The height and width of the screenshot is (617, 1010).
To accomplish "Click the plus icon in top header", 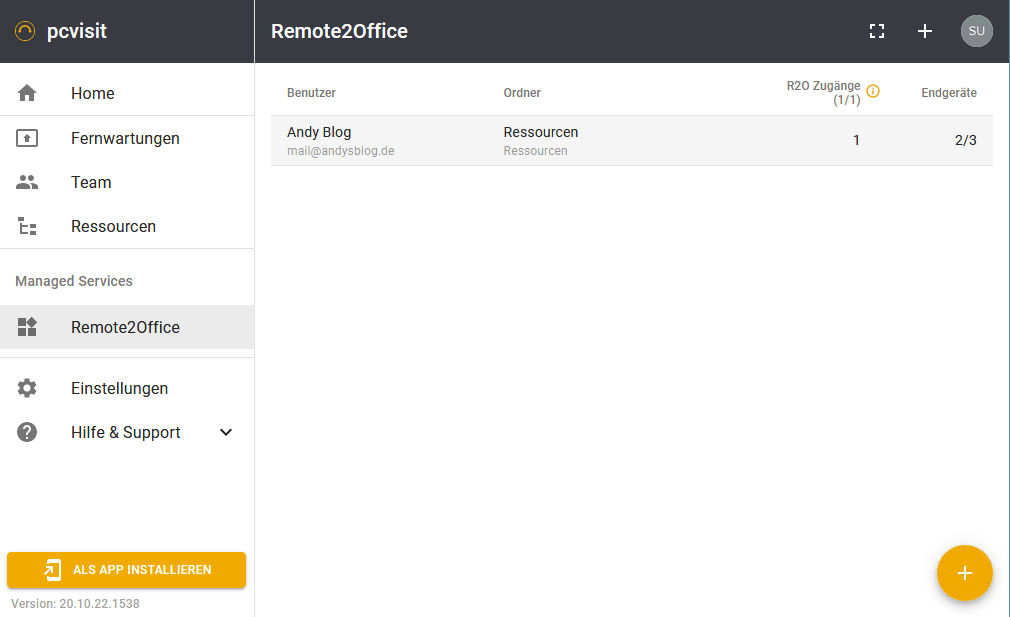I will (x=925, y=31).
